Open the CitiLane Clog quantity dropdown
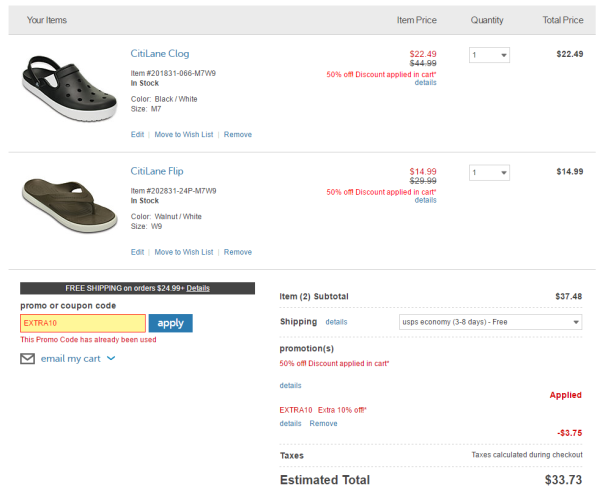Viewport: 600px width, 502px height. tap(489, 55)
